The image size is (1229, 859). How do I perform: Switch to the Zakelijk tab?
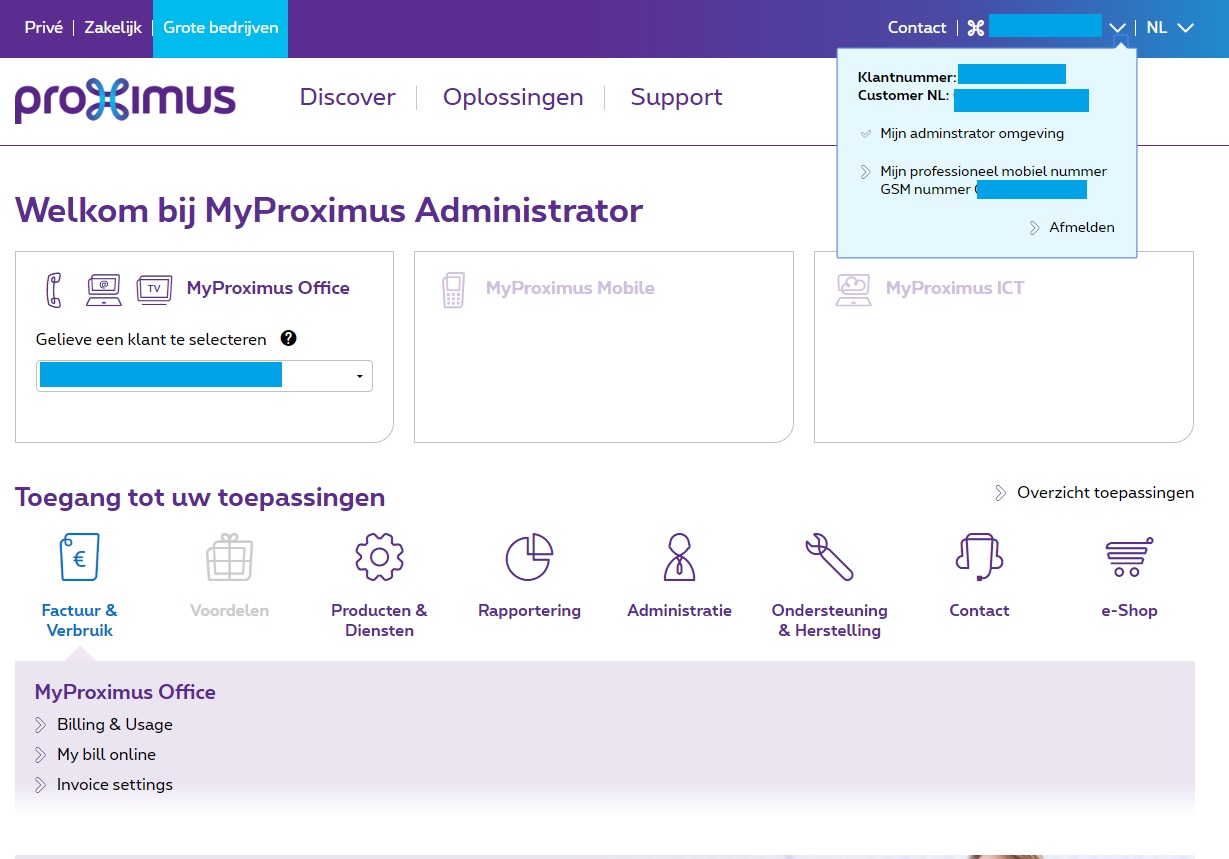[113, 28]
